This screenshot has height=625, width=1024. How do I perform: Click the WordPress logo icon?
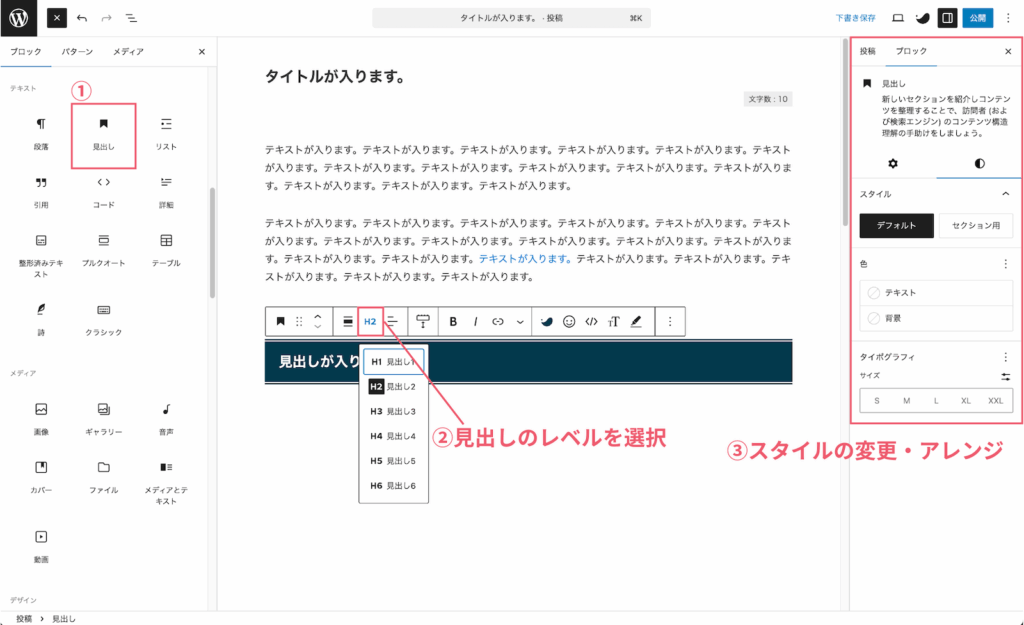18,18
